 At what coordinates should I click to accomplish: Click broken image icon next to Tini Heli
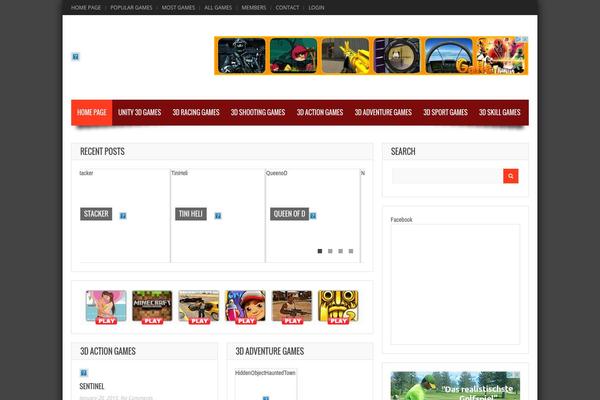pos(218,216)
